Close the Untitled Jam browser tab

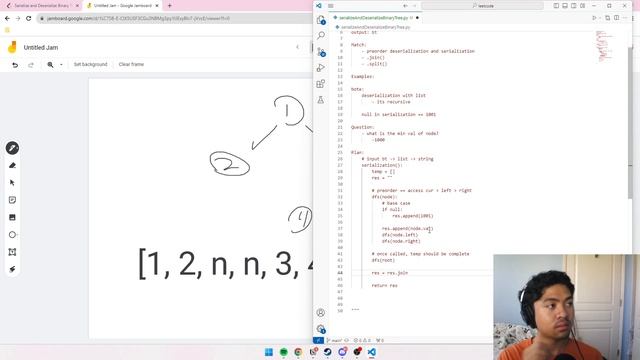point(157,6)
